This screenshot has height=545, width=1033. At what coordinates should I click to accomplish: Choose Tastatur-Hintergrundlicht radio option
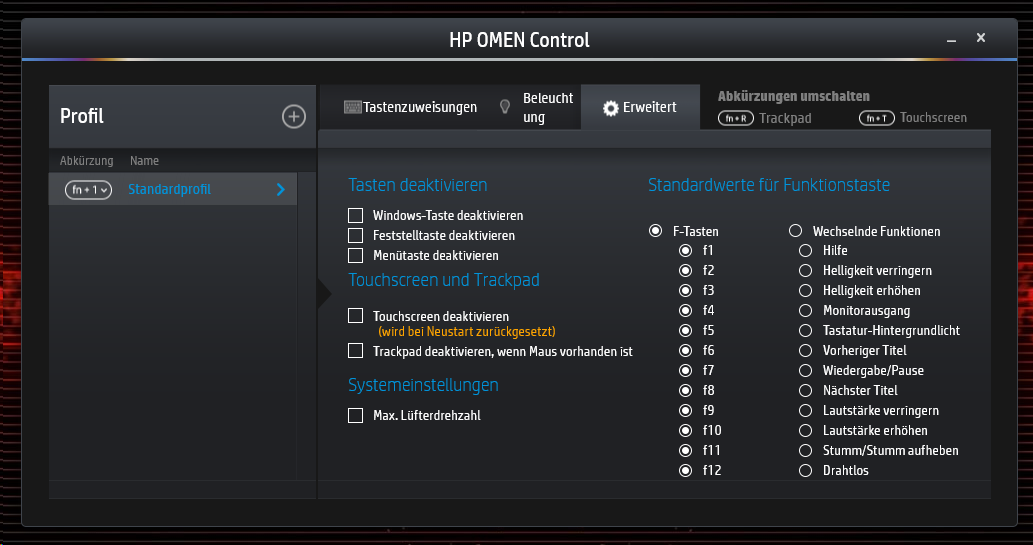pos(805,330)
